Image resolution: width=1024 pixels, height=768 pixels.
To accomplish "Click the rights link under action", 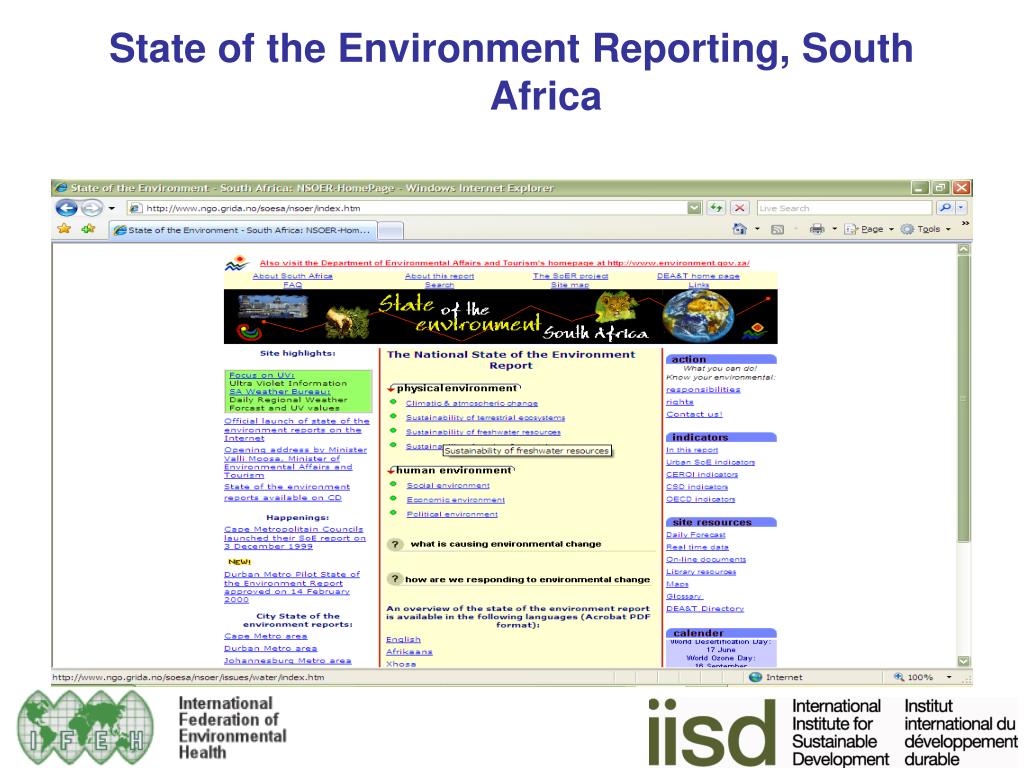I will [680, 402].
